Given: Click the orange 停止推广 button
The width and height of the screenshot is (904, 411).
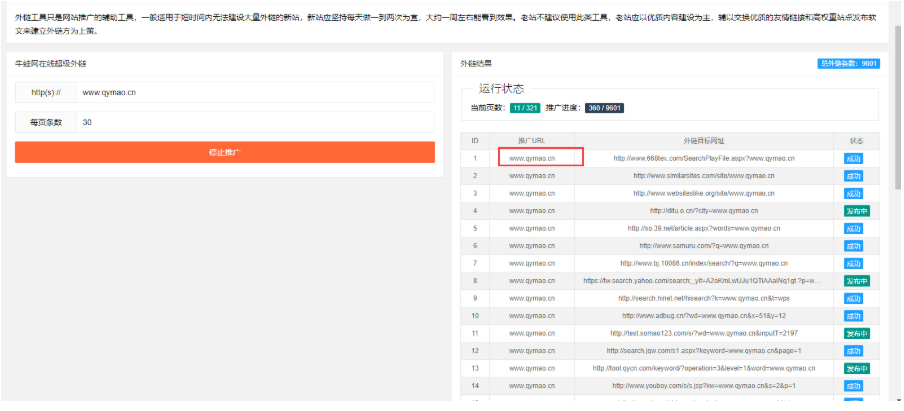Looking at the screenshot, I should tap(224, 152).
